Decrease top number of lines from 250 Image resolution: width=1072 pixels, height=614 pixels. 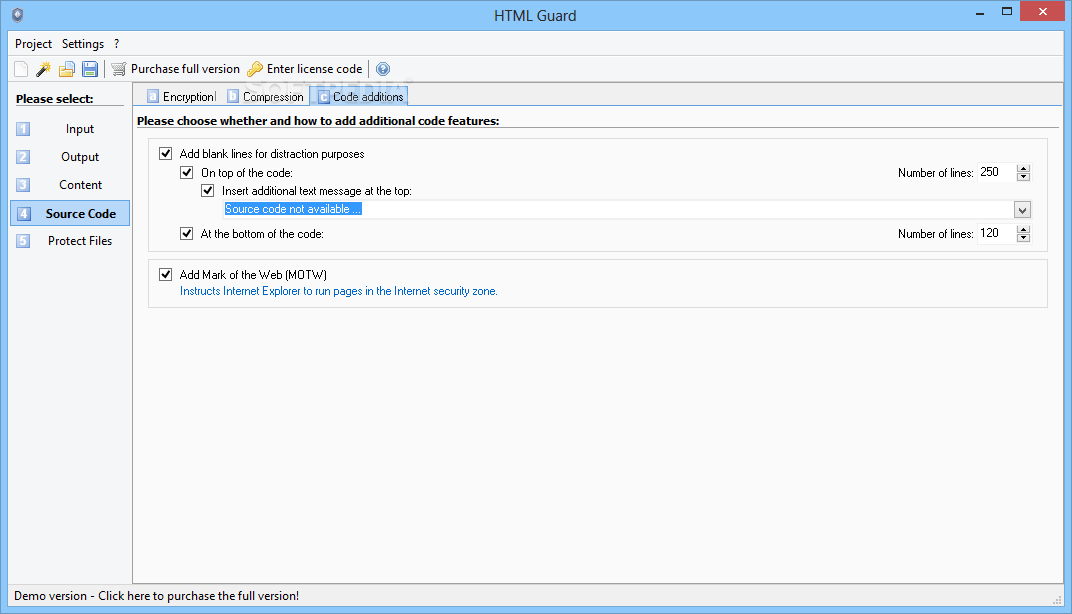1023,177
